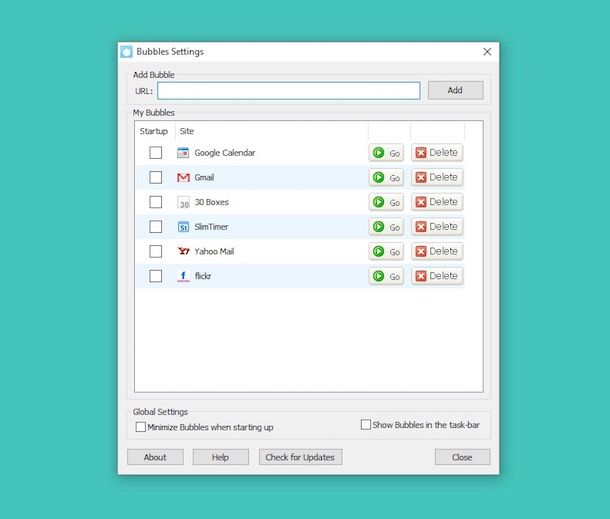Select the 30 Boxes row text
610x519 pixels.
tap(212, 202)
